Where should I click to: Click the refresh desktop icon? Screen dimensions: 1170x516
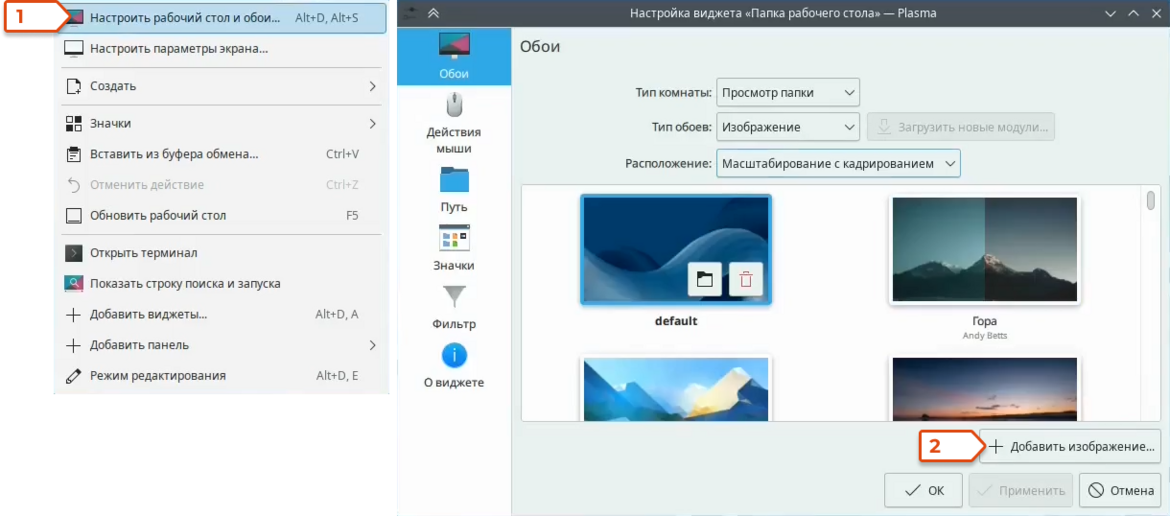pos(74,215)
